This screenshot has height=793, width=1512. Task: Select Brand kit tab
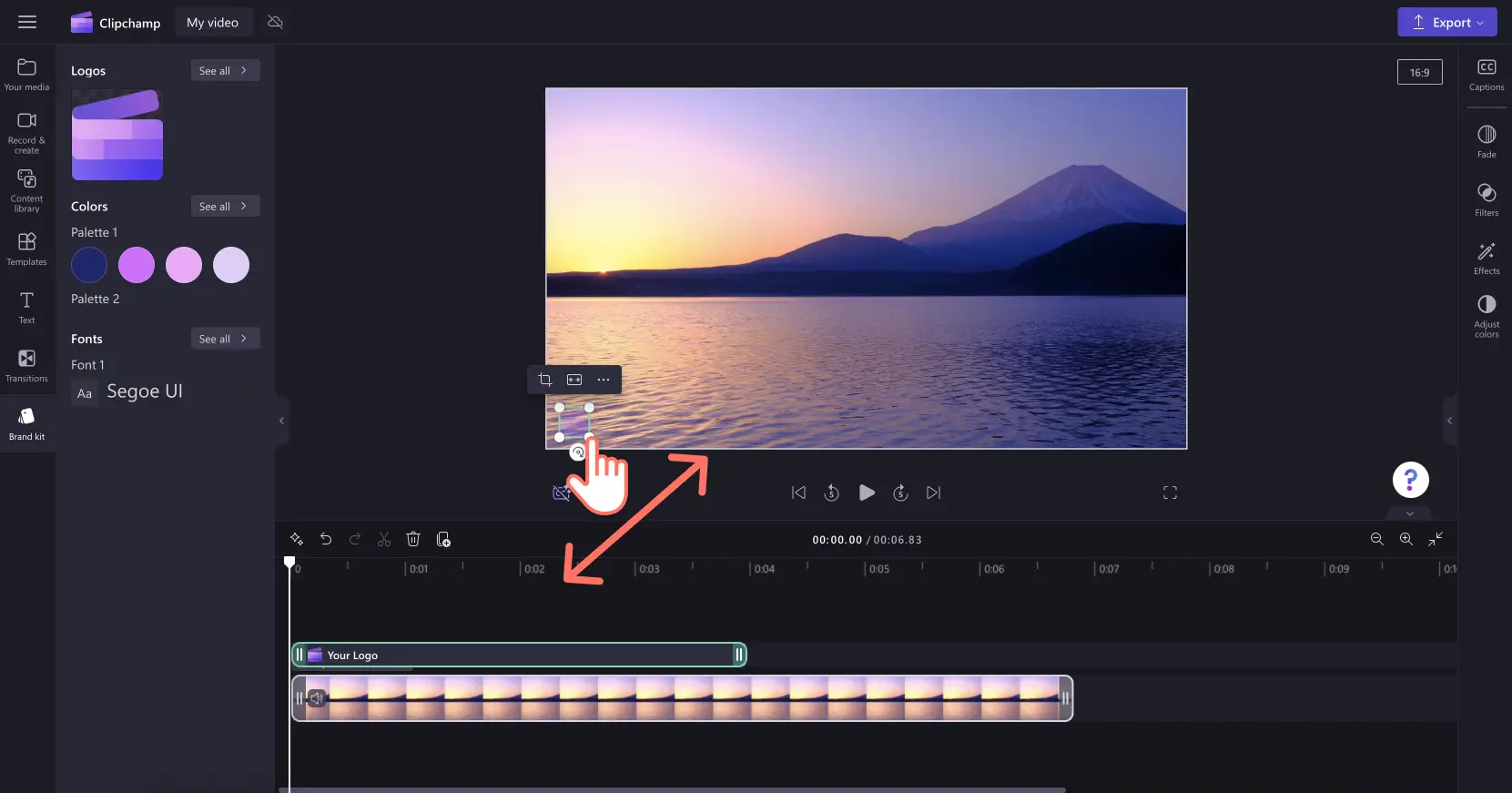point(27,424)
